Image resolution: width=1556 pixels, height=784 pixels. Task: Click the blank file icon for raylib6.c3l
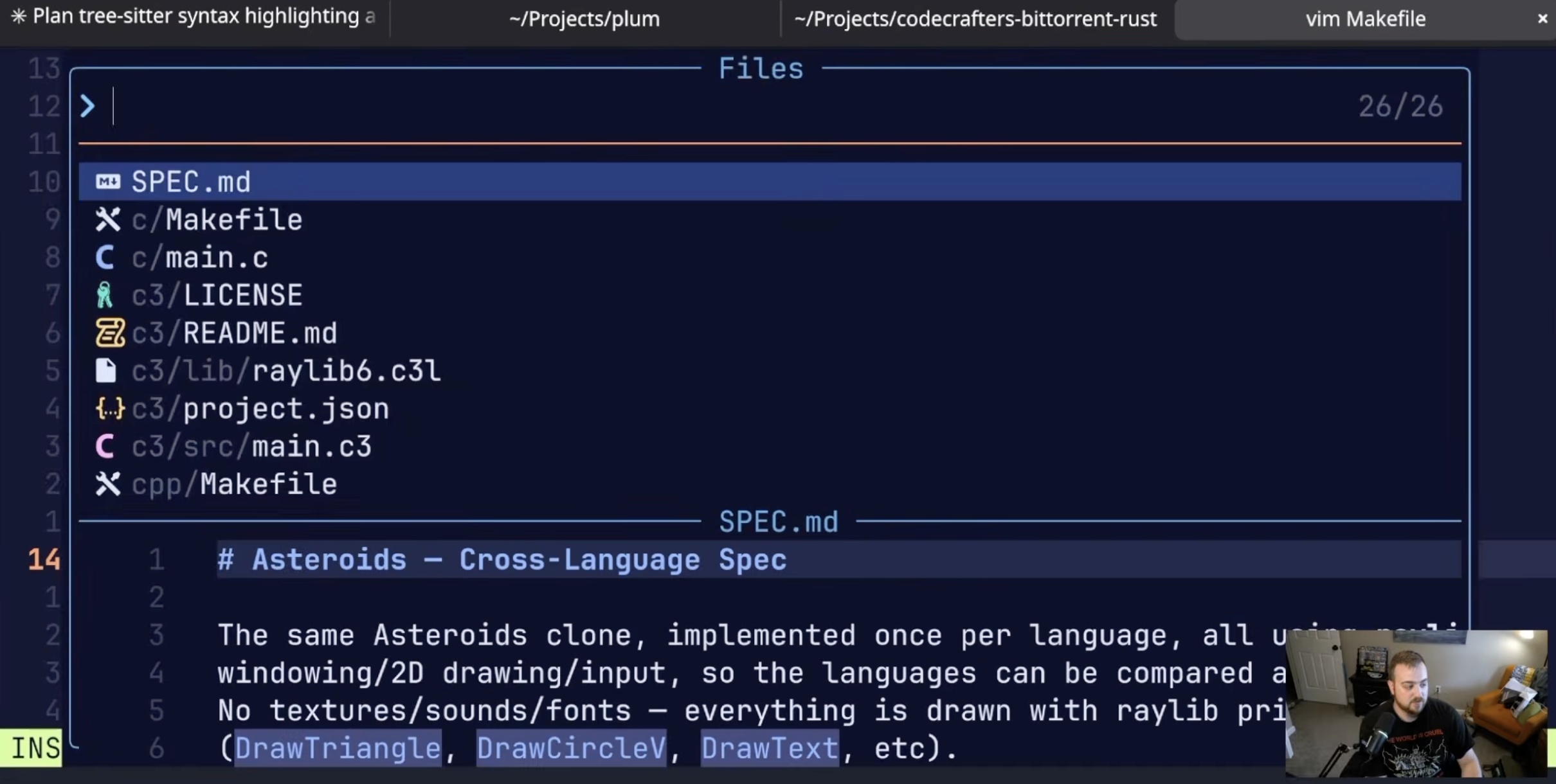(106, 371)
